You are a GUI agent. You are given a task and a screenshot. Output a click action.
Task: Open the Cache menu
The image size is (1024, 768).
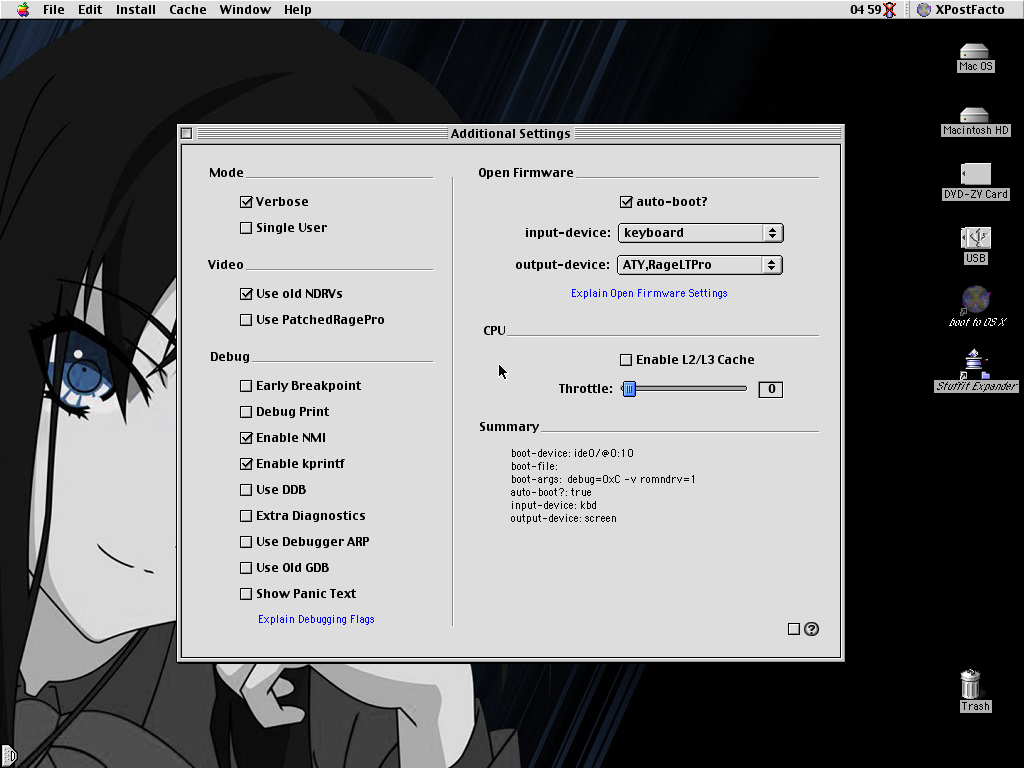(187, 9)
